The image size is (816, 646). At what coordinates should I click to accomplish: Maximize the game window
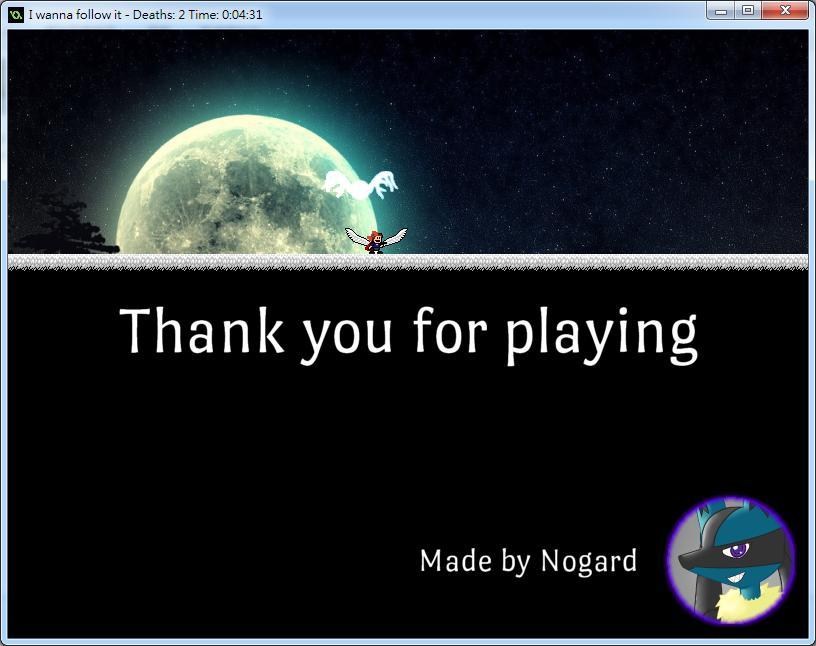pos(747,11)
